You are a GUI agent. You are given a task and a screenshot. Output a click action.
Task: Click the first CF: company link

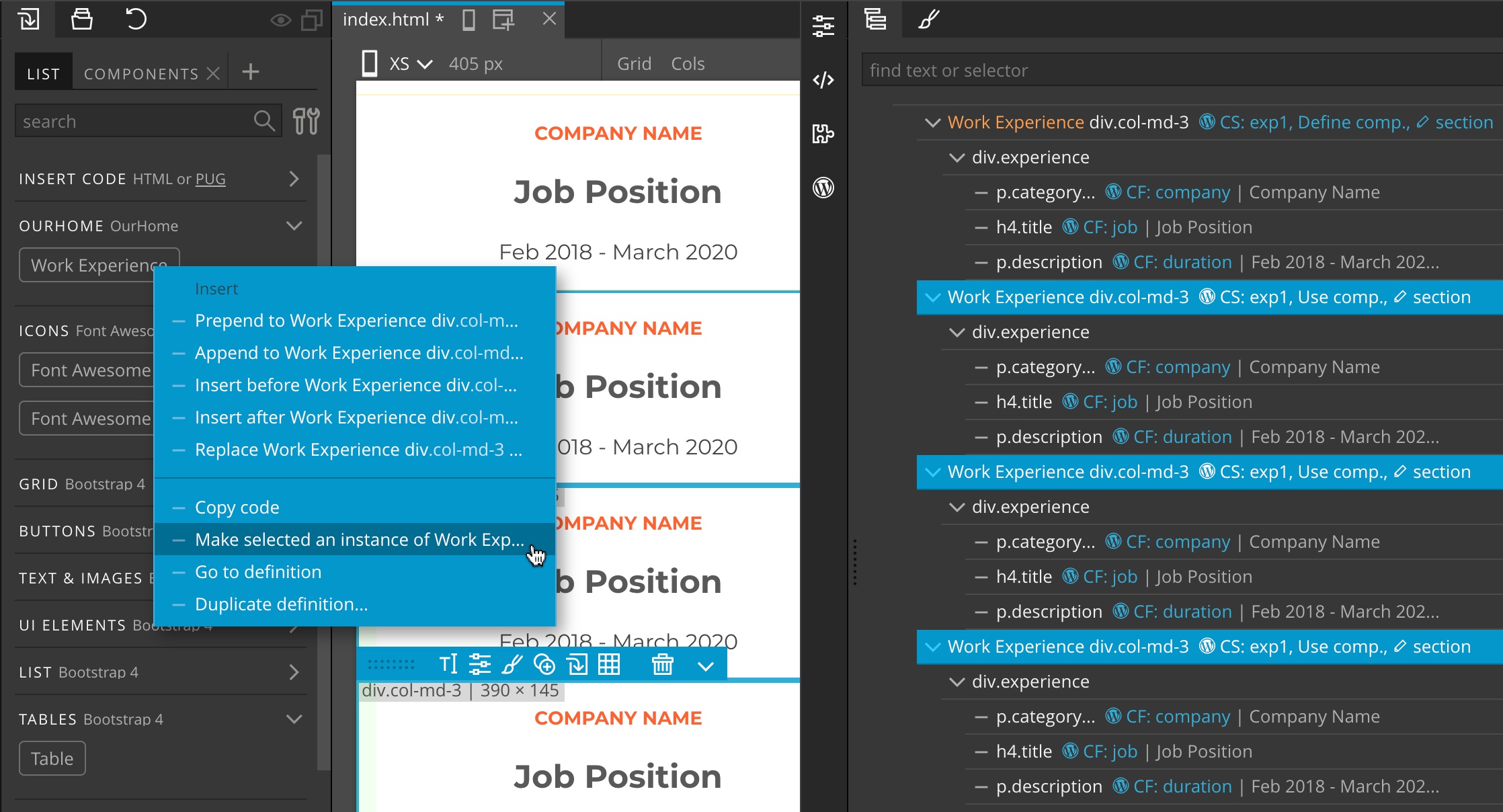(1178, 192)
